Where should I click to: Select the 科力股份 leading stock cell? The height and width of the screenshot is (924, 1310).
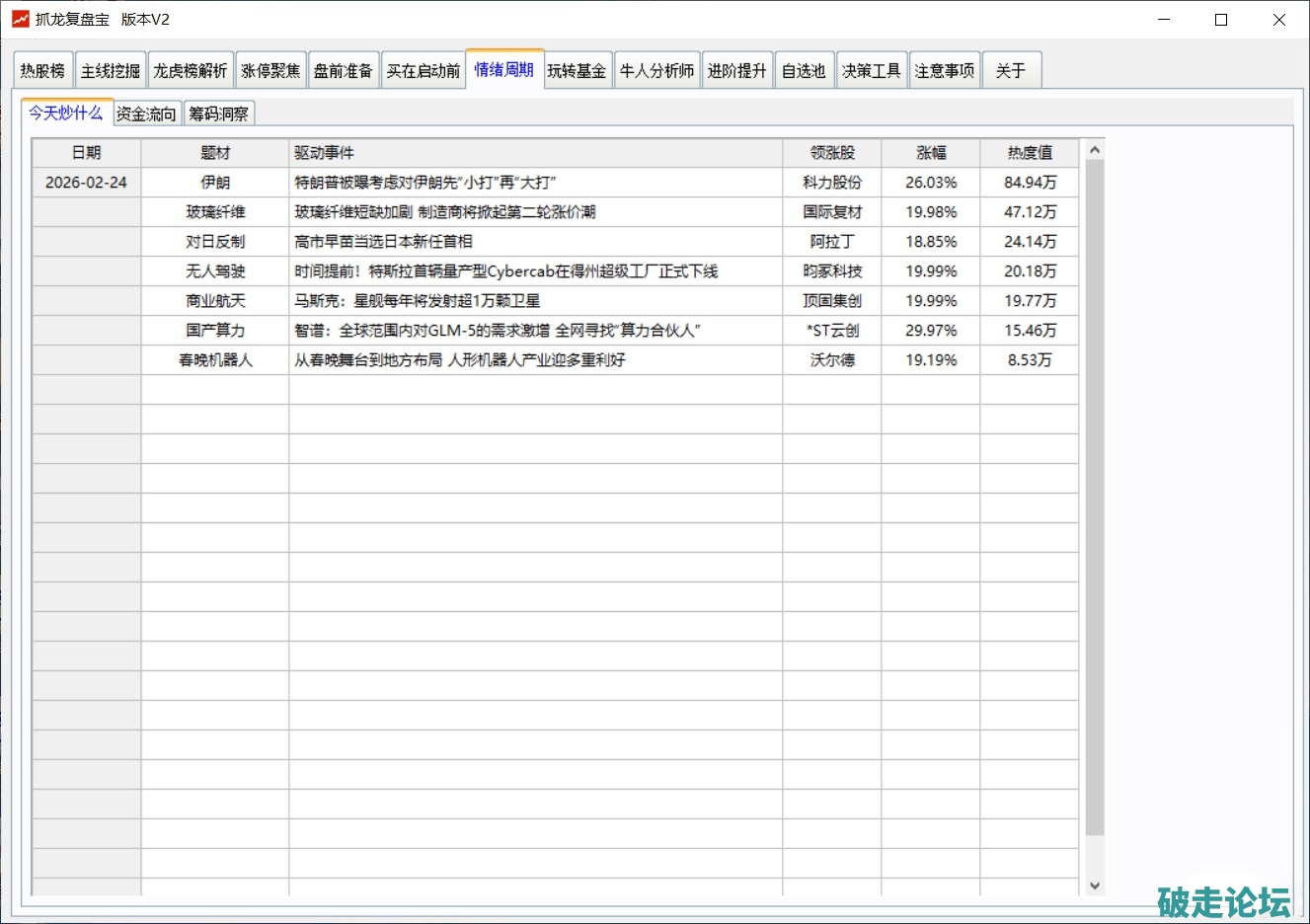click(x=831, y=183)
